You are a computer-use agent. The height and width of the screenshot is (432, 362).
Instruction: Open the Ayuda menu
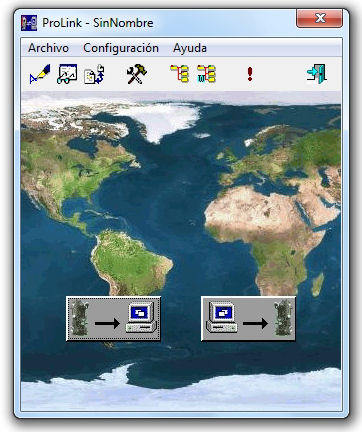point(190,48)
